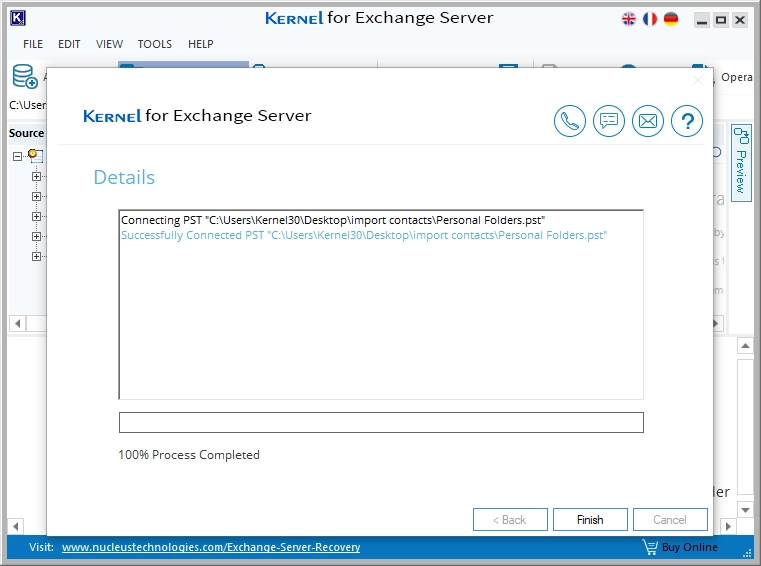Screen dimensions: 761x566
Task: Click left arrow of Source panel scrollbar
Action: coord(17,323)
